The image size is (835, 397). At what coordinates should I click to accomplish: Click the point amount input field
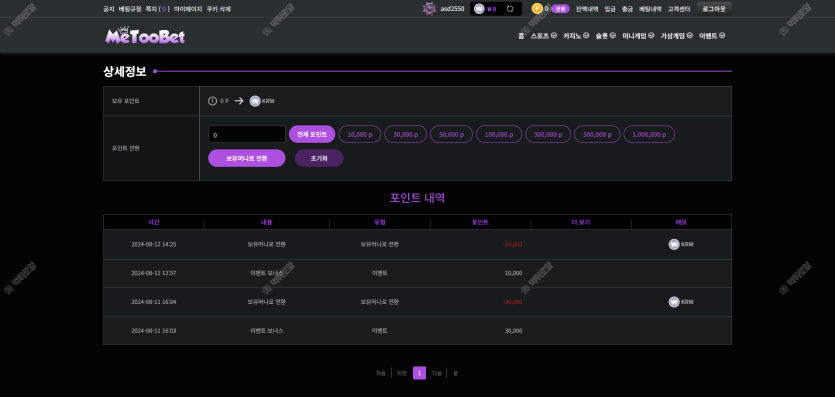247,134
